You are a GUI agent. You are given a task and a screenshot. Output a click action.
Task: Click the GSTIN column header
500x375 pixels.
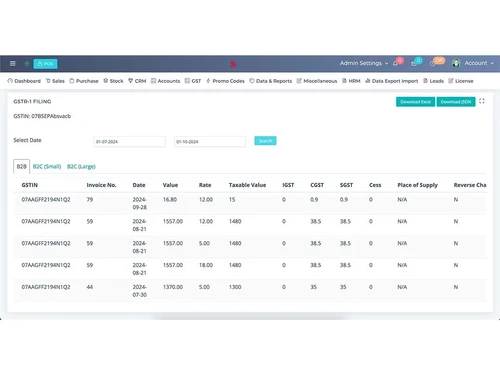[30, 185]
